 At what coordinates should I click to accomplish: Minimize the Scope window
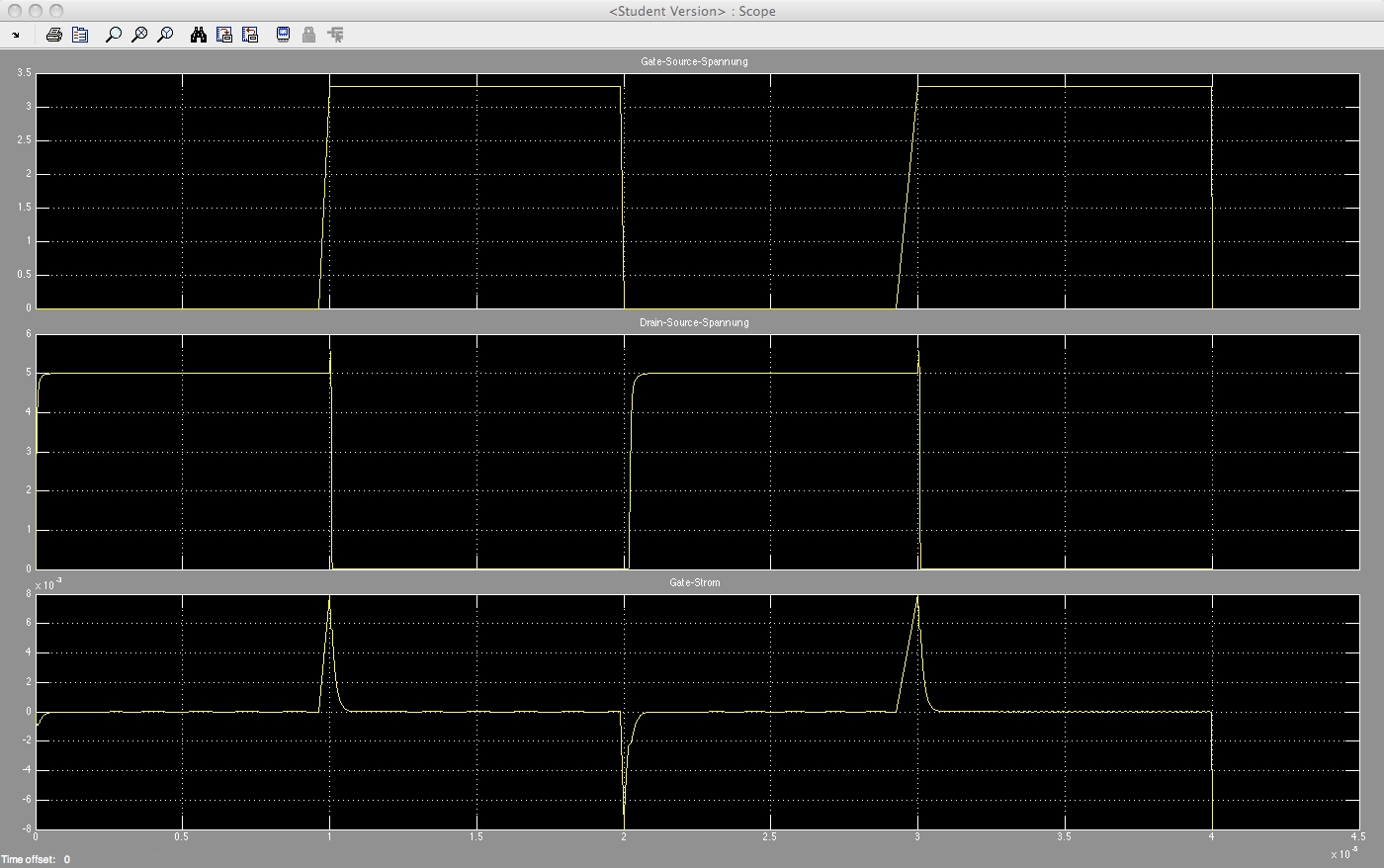(36, 11)
